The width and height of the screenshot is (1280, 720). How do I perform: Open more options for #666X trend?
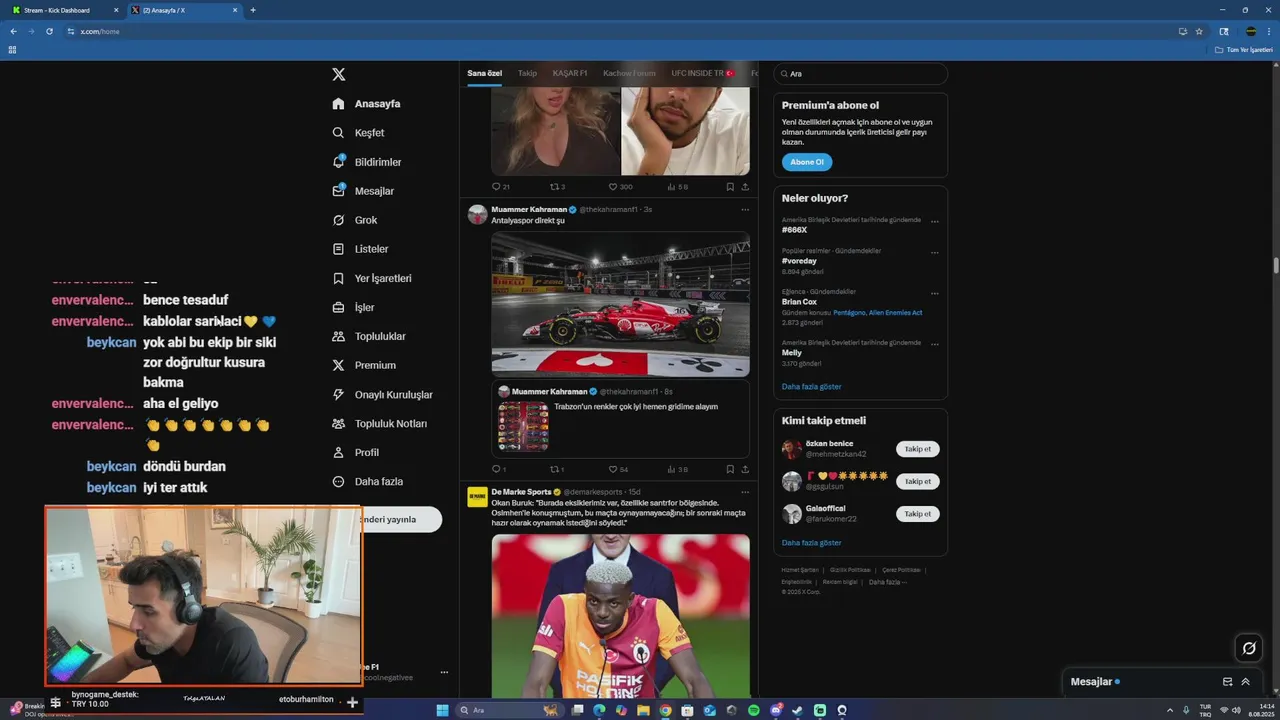point(935,221)
